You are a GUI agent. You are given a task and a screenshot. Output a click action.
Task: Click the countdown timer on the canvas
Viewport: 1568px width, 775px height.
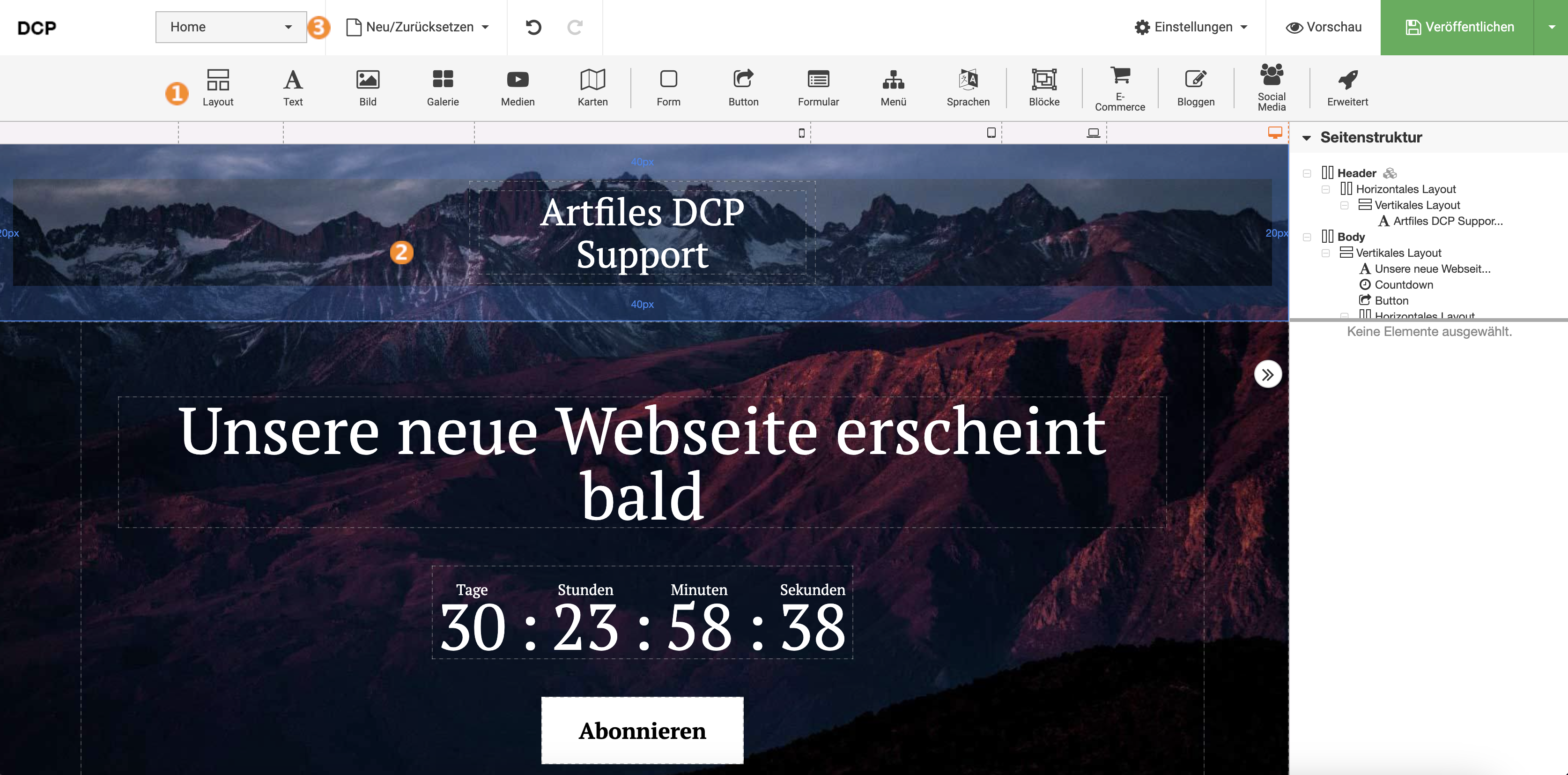pos(642,612)
